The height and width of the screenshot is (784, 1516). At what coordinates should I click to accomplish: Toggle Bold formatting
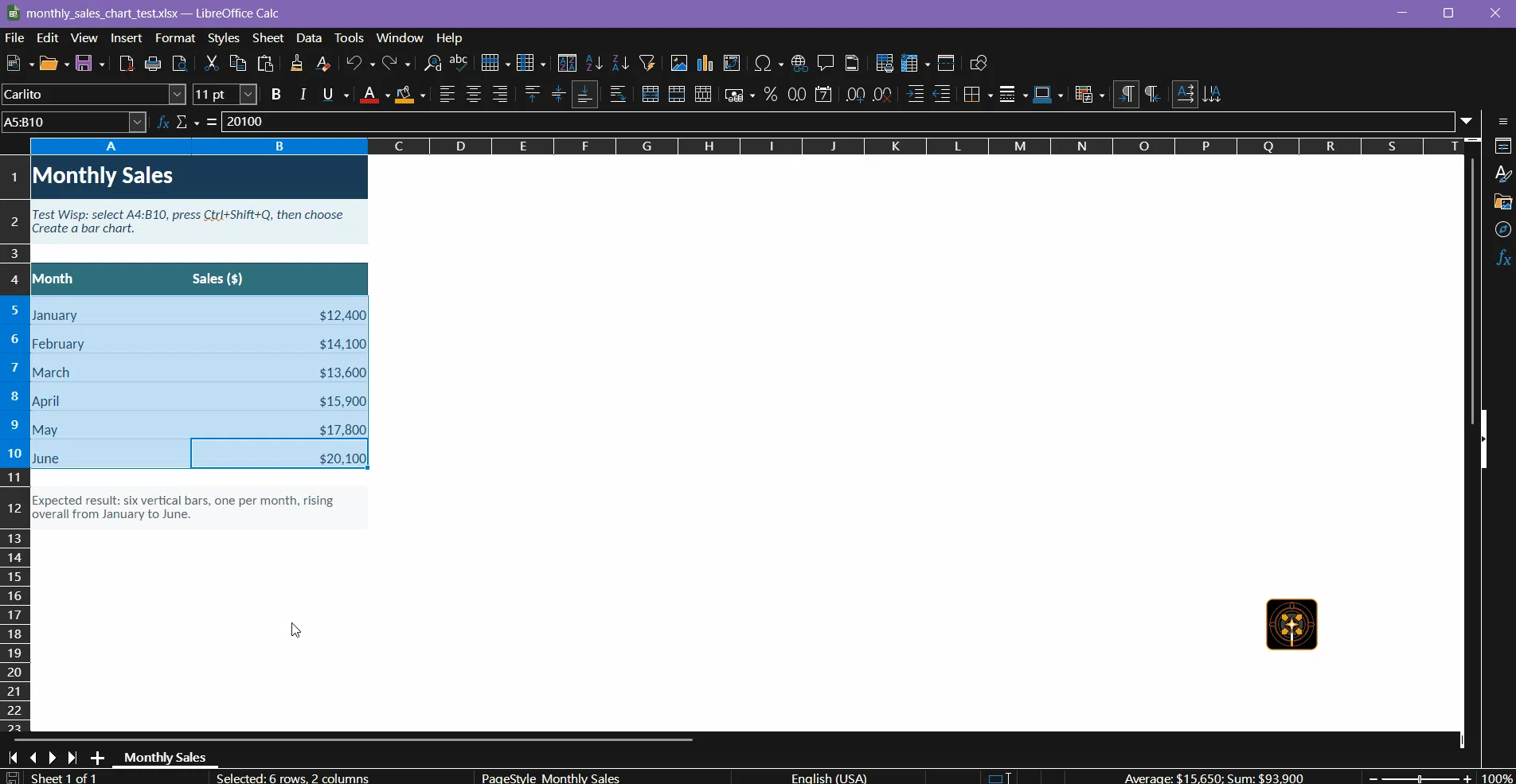[x=276, y=95]
